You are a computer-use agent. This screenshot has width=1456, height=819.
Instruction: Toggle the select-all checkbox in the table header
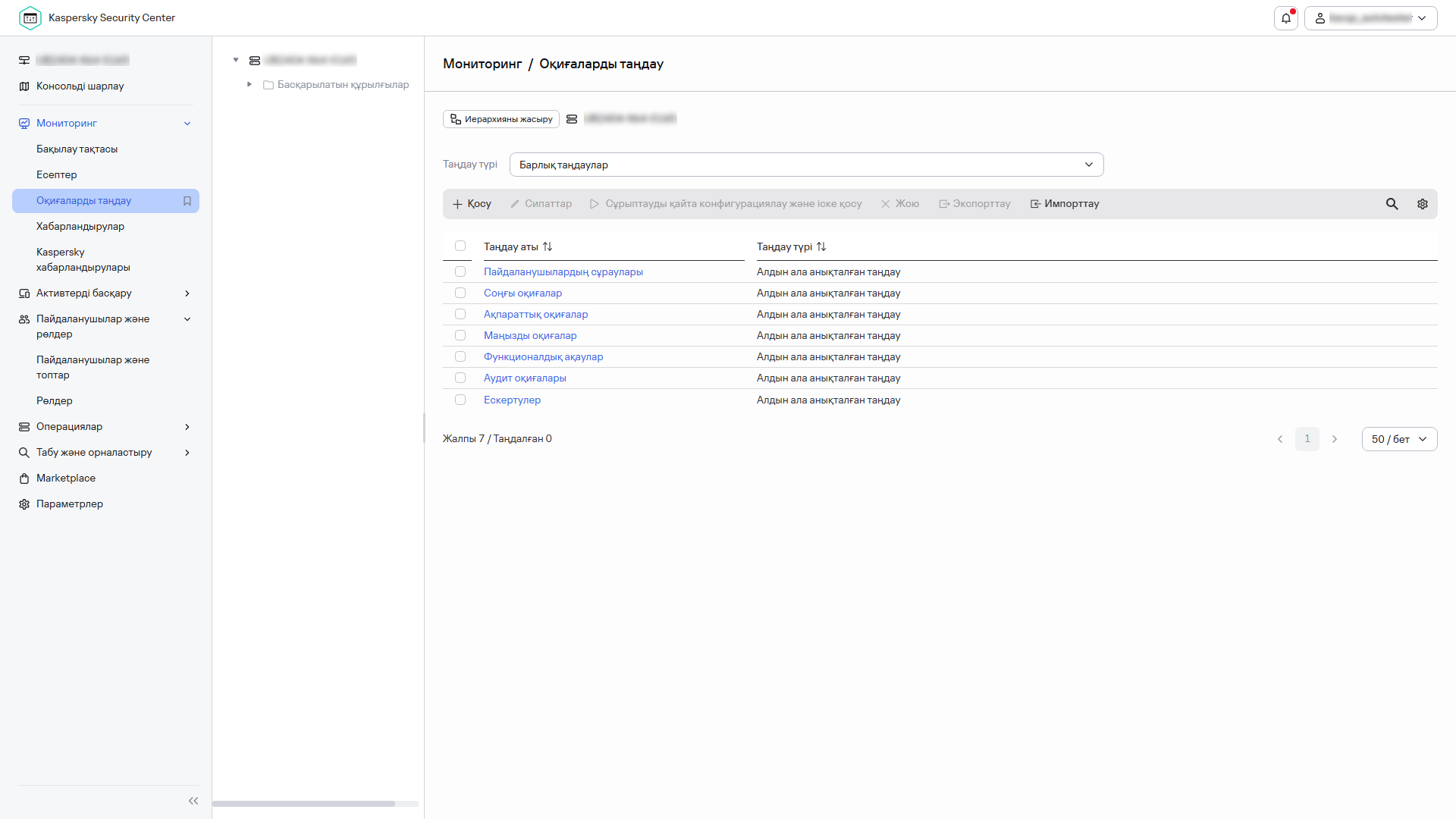[x=460, y=246]
